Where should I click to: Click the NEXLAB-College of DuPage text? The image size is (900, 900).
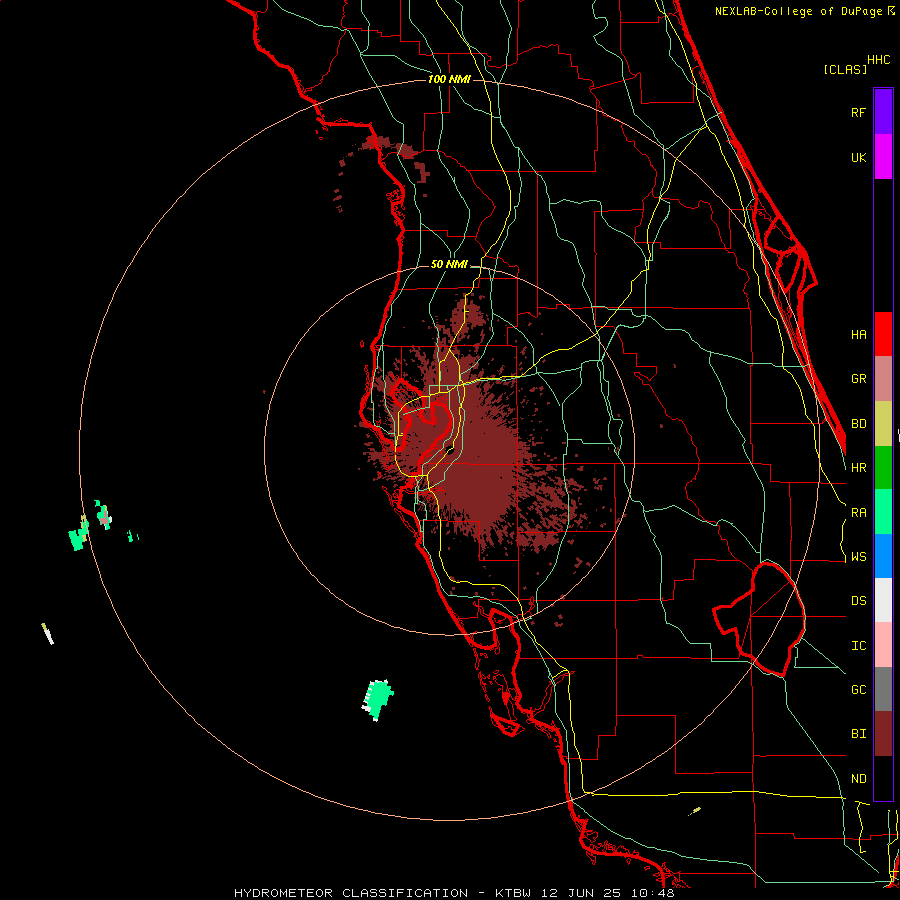point(799,11)
